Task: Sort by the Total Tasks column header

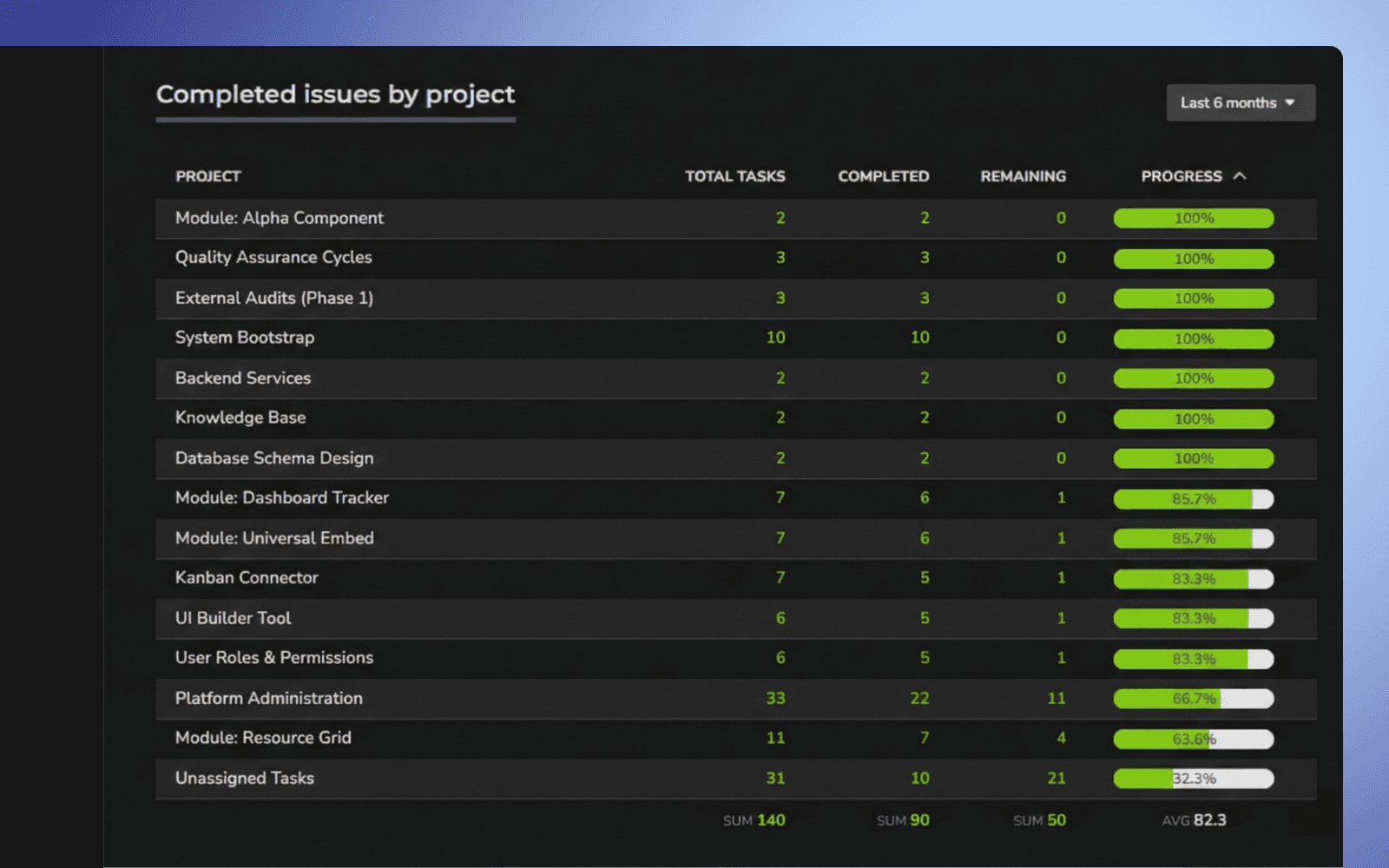Action: [x=734, y=176]
